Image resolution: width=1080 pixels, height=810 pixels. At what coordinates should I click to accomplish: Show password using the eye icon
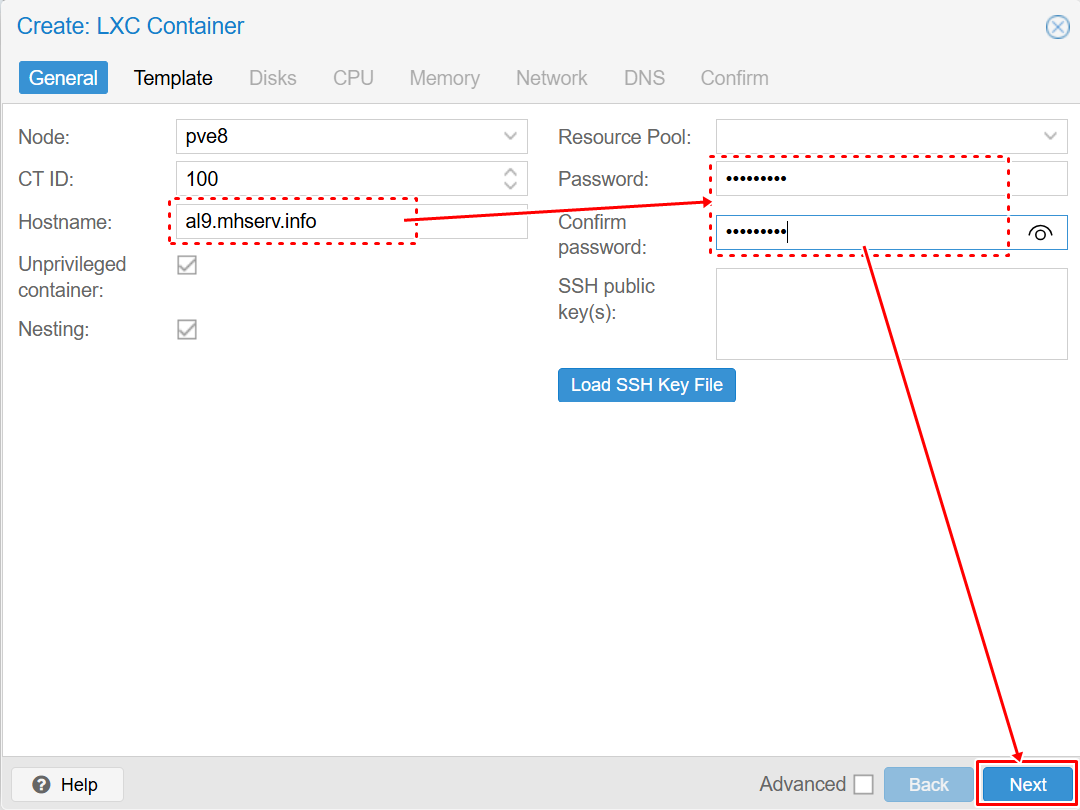point(1040,233)
